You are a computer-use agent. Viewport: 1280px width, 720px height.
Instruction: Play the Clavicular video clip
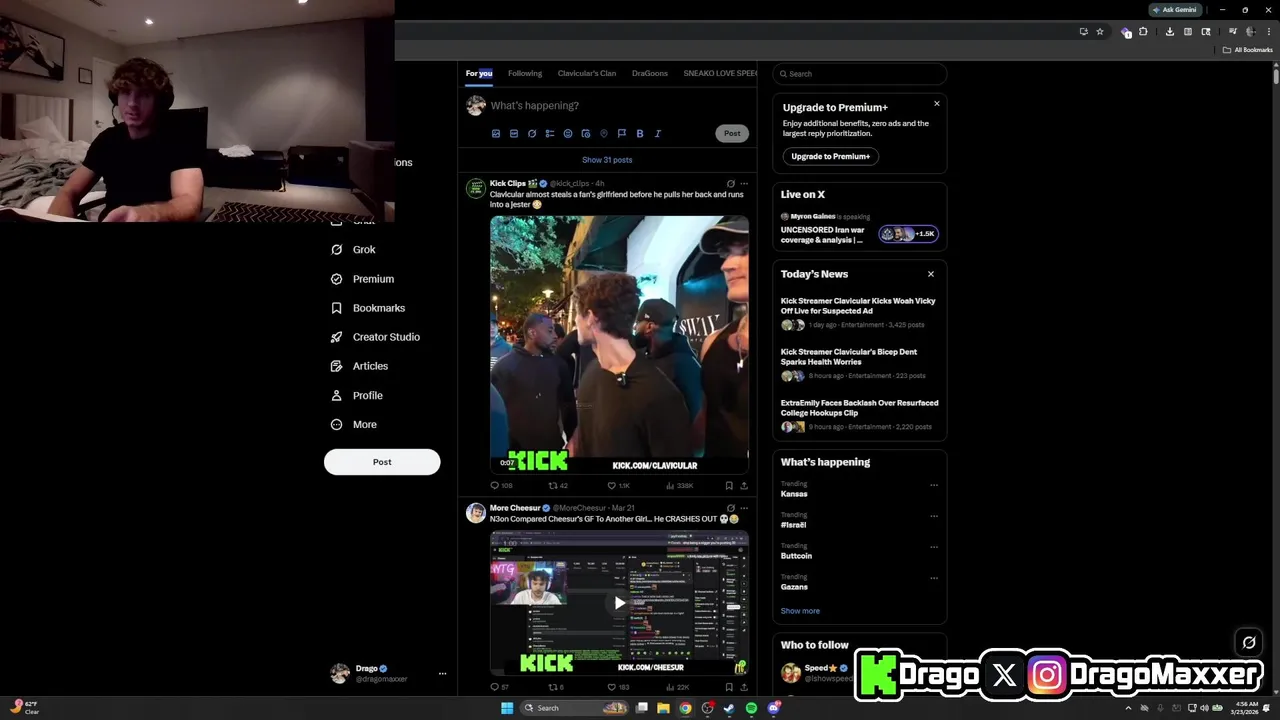tap(619, 344)
